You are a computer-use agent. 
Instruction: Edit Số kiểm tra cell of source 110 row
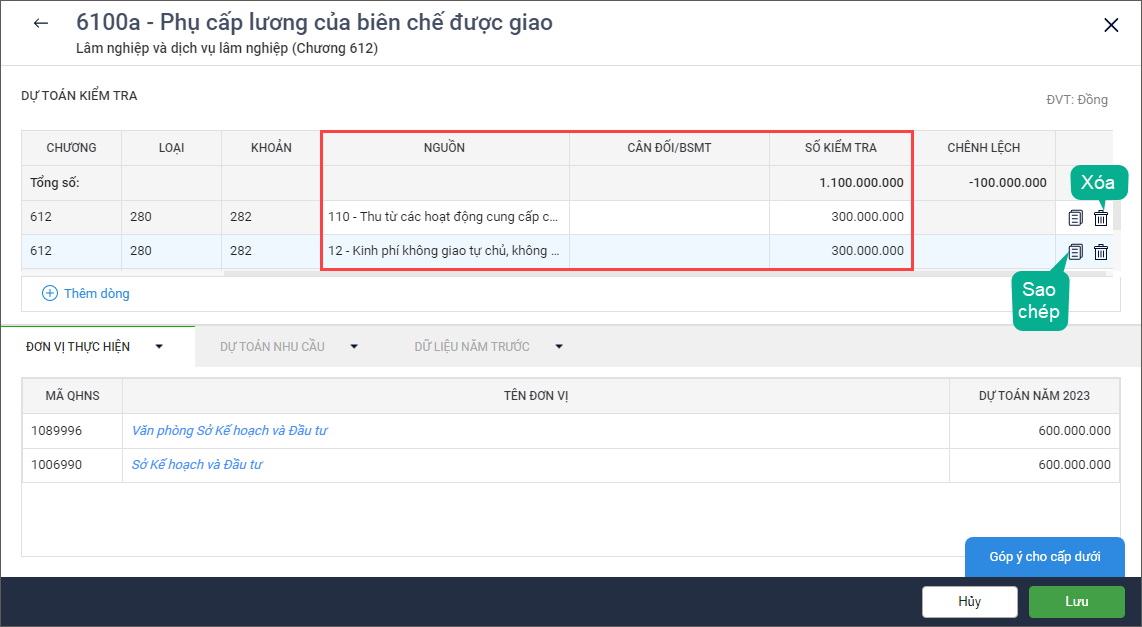click(x=840, y=217)
